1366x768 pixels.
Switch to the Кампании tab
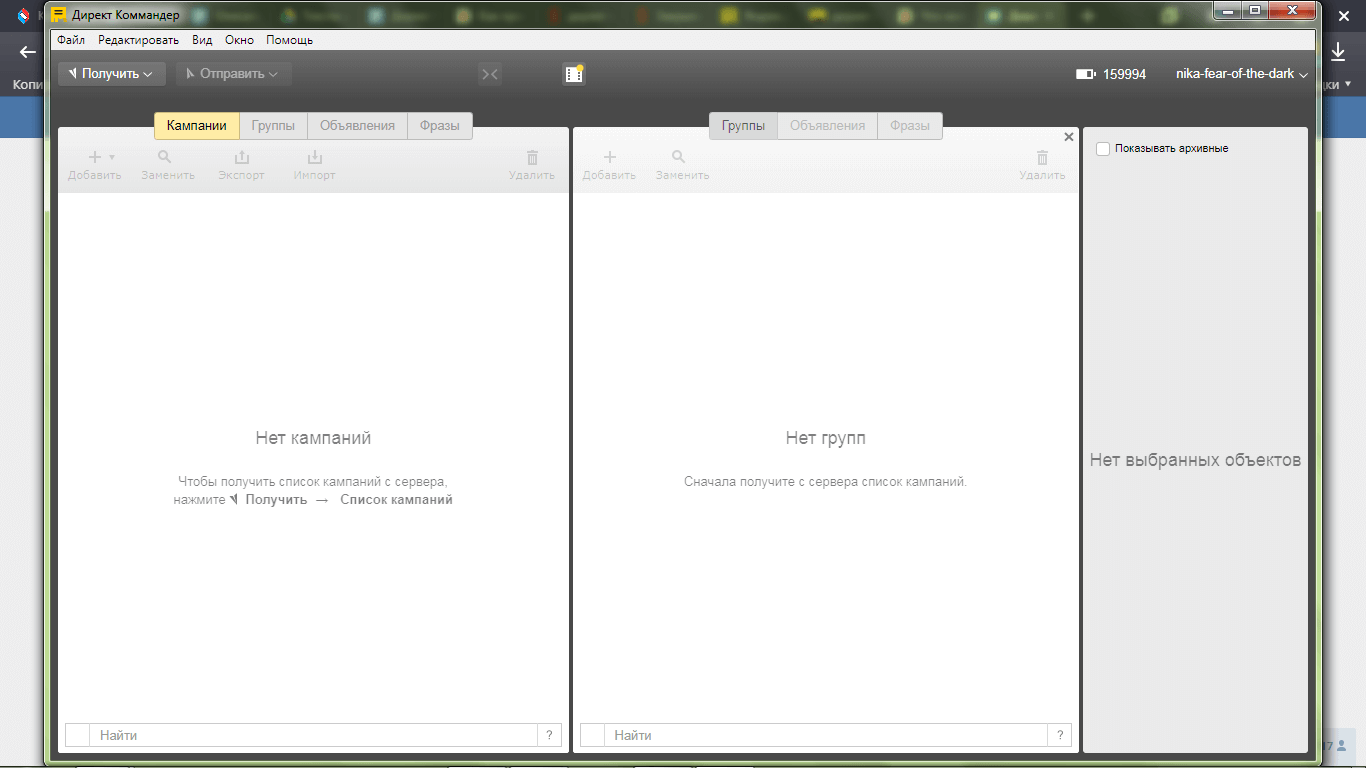197,126
